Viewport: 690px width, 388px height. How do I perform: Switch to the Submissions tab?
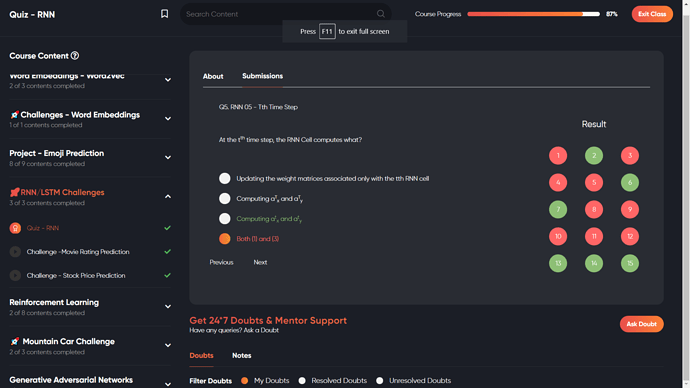tap(262, 76)
